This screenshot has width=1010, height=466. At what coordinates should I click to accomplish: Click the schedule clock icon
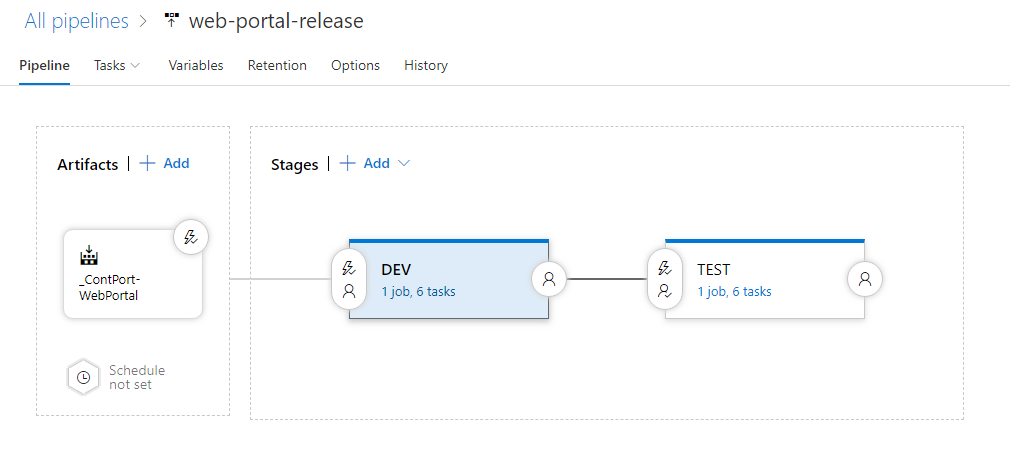[84, 377]
